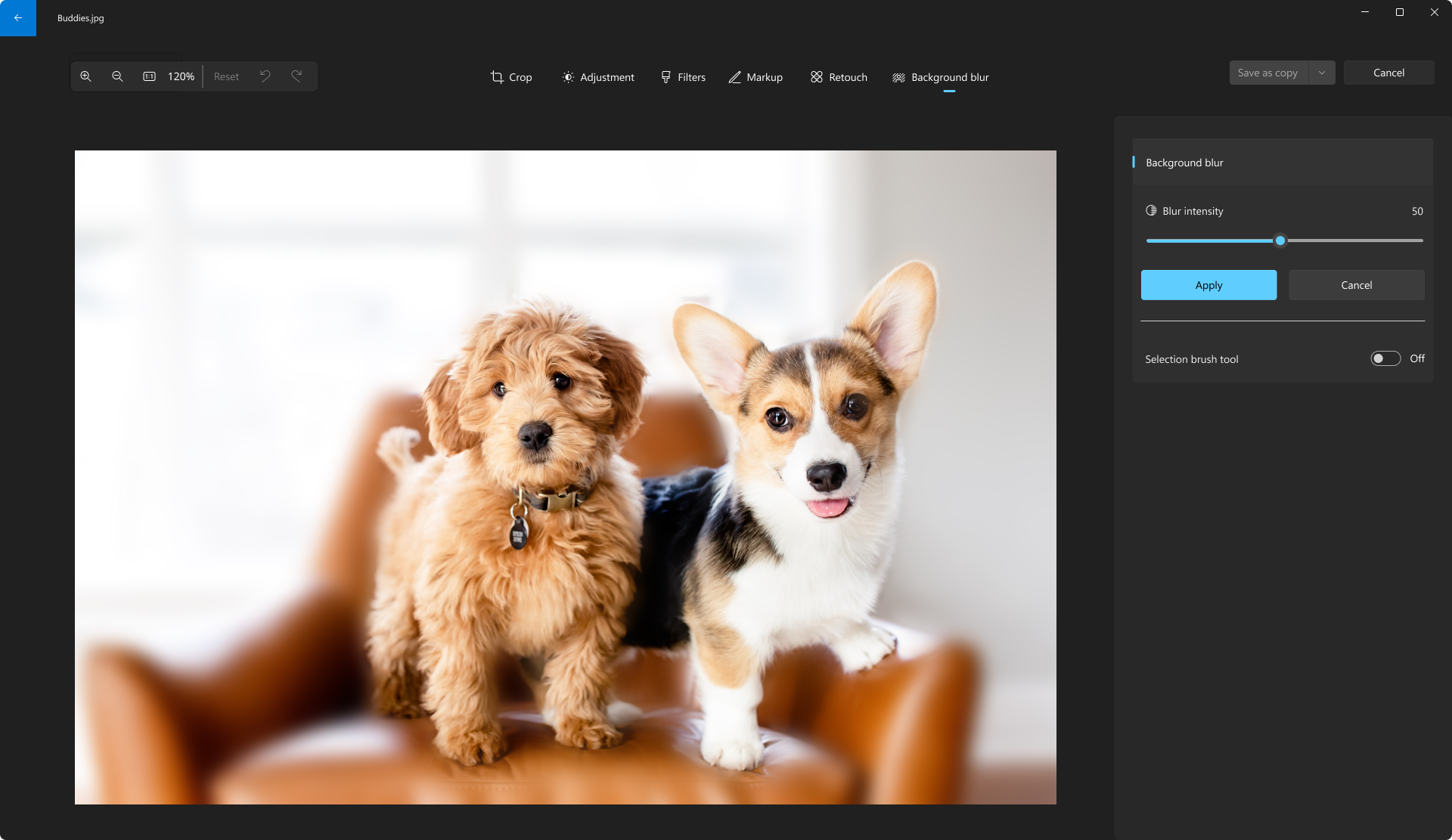Open the Adjustment panel
Screen dimensions: 1452x840
coord(597,77)
